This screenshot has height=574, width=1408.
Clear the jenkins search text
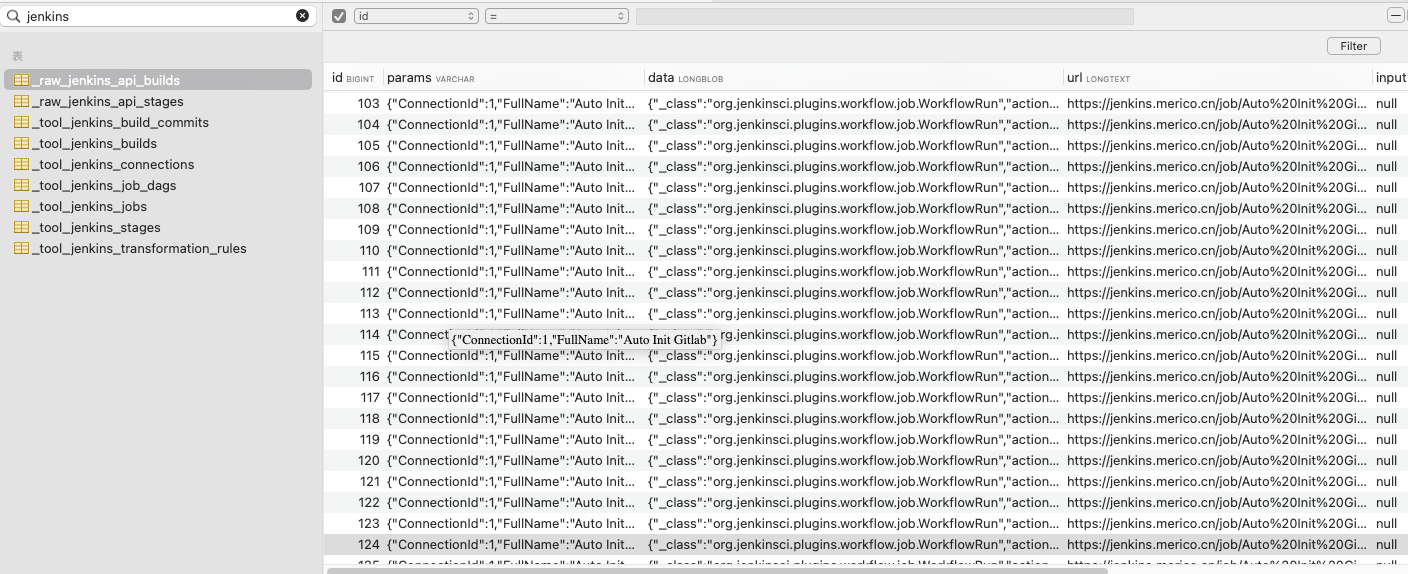click(302, 16)
